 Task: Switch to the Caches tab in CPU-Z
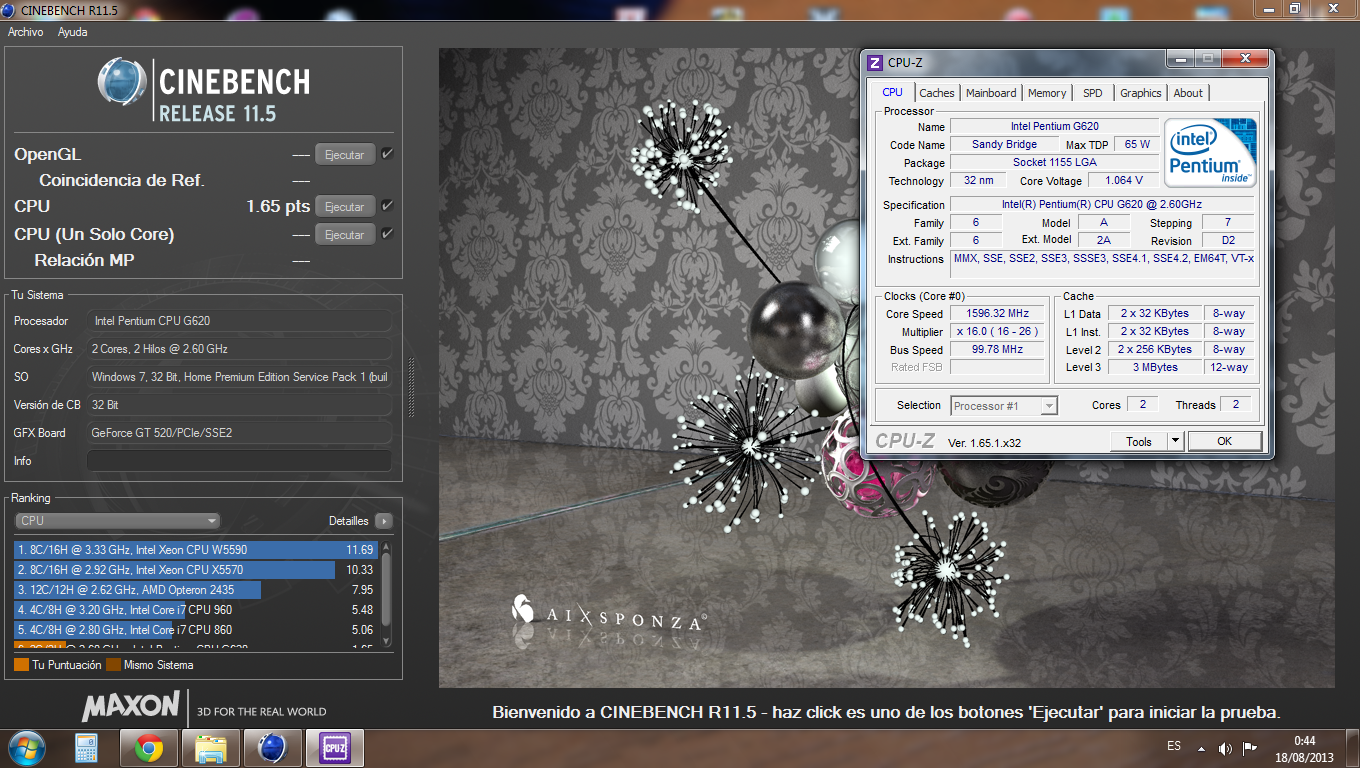click(937, 93)
